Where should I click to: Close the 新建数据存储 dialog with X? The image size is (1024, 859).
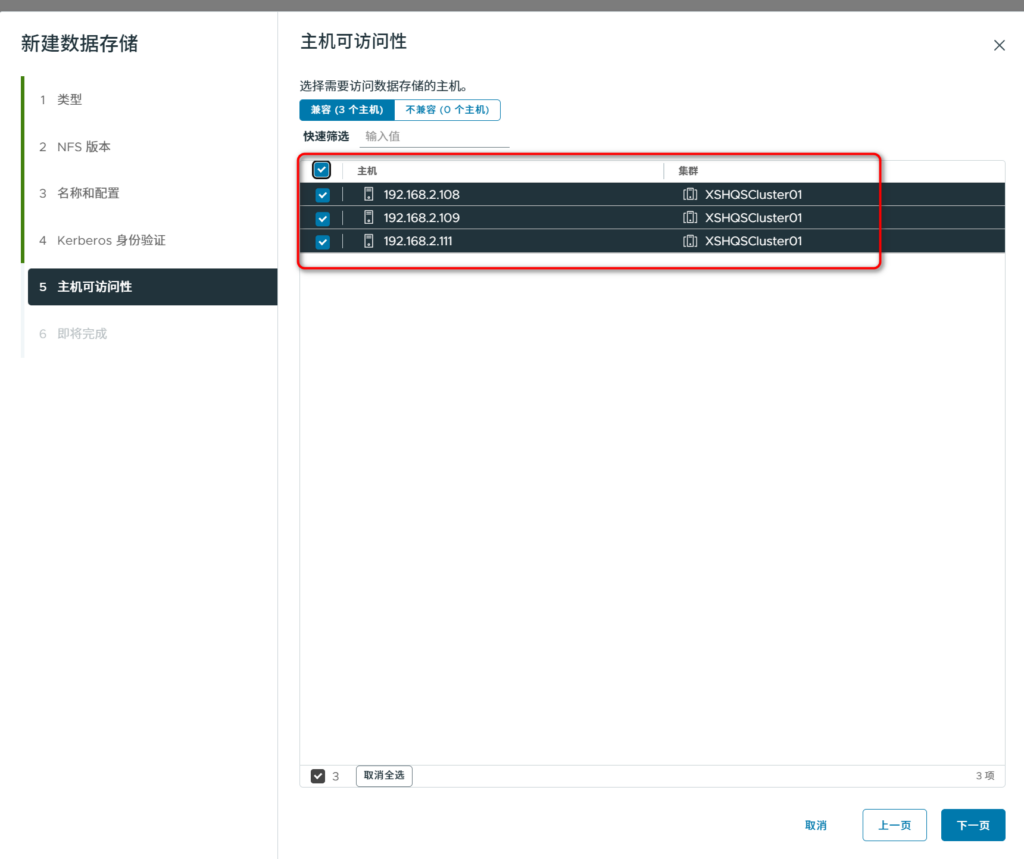coord(998,45)
